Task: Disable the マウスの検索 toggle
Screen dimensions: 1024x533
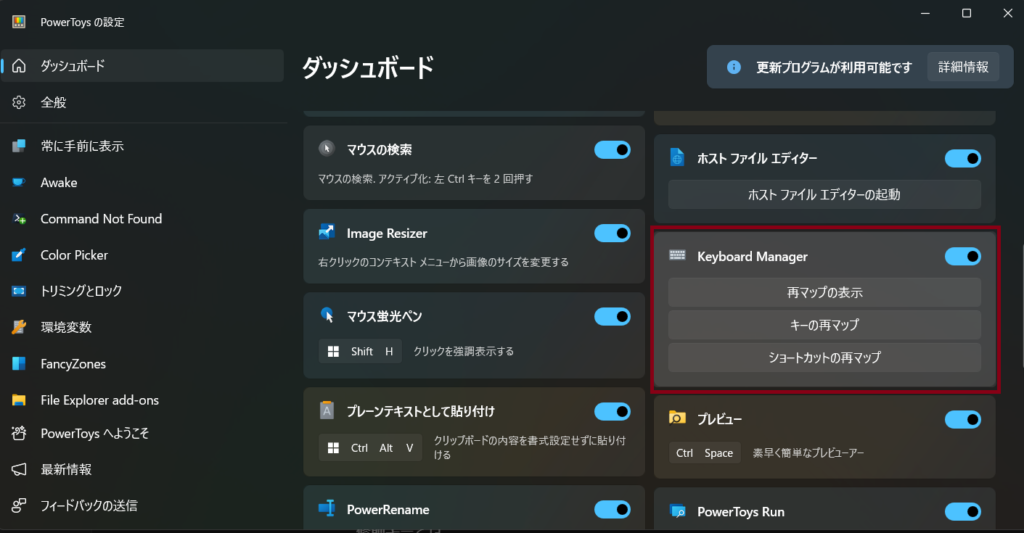Action: (612, 150)
